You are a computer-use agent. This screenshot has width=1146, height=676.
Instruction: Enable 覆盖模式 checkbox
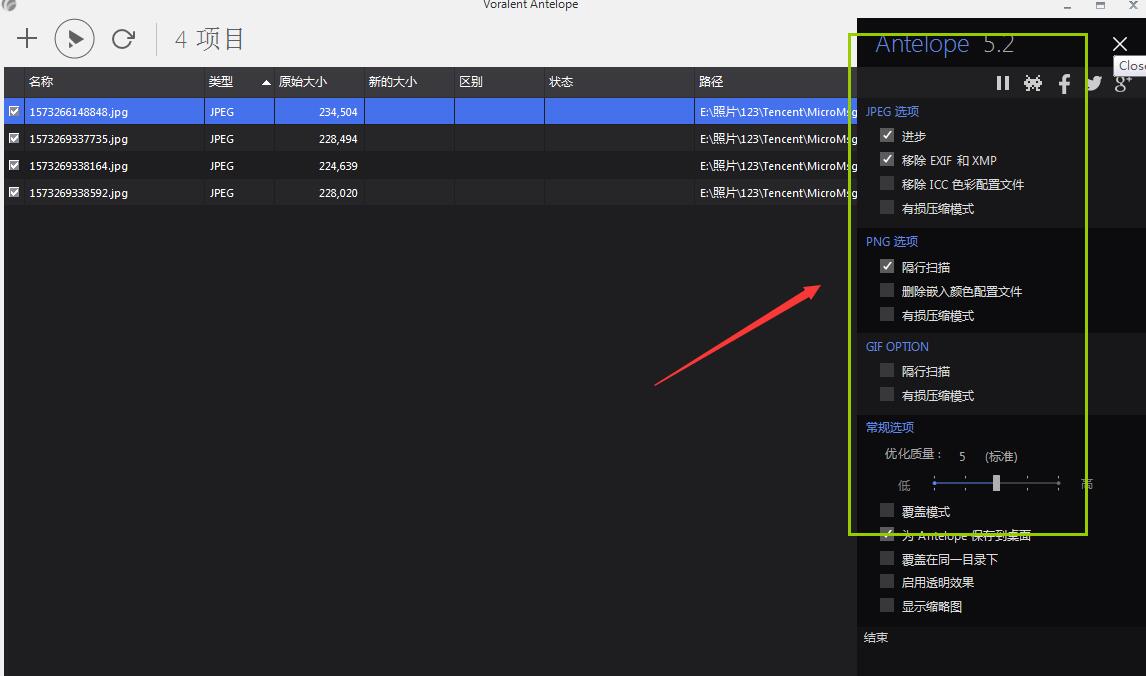pyautogui.click(x=887, y=510)
